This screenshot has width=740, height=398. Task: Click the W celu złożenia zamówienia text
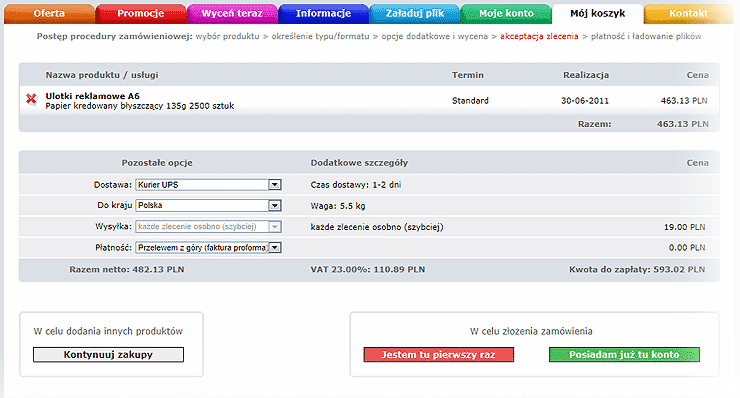click(x=531, y=331)
